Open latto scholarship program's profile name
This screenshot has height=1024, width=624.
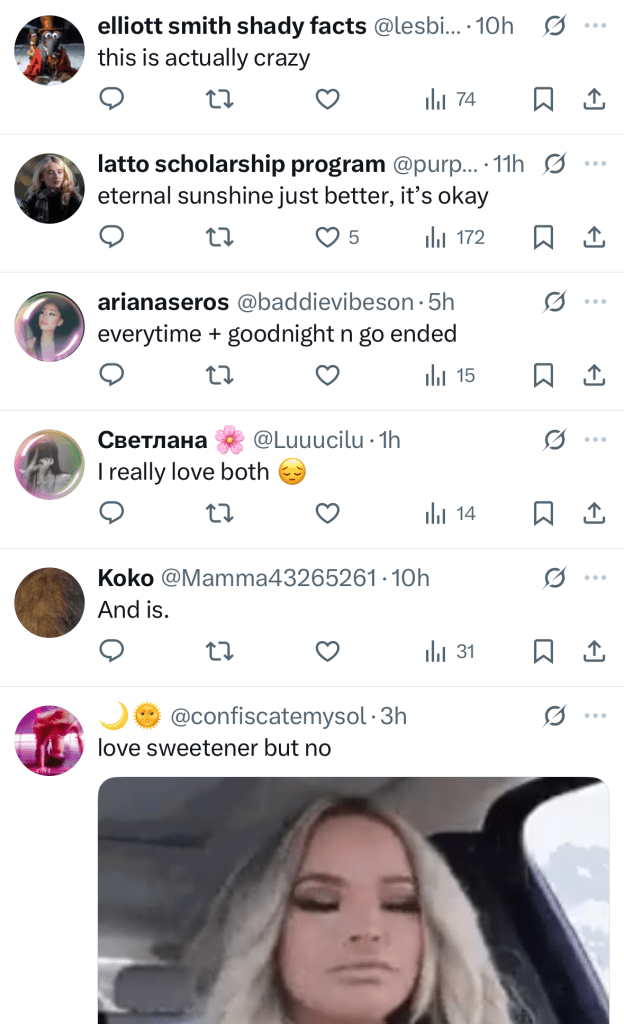click(241, 164)
